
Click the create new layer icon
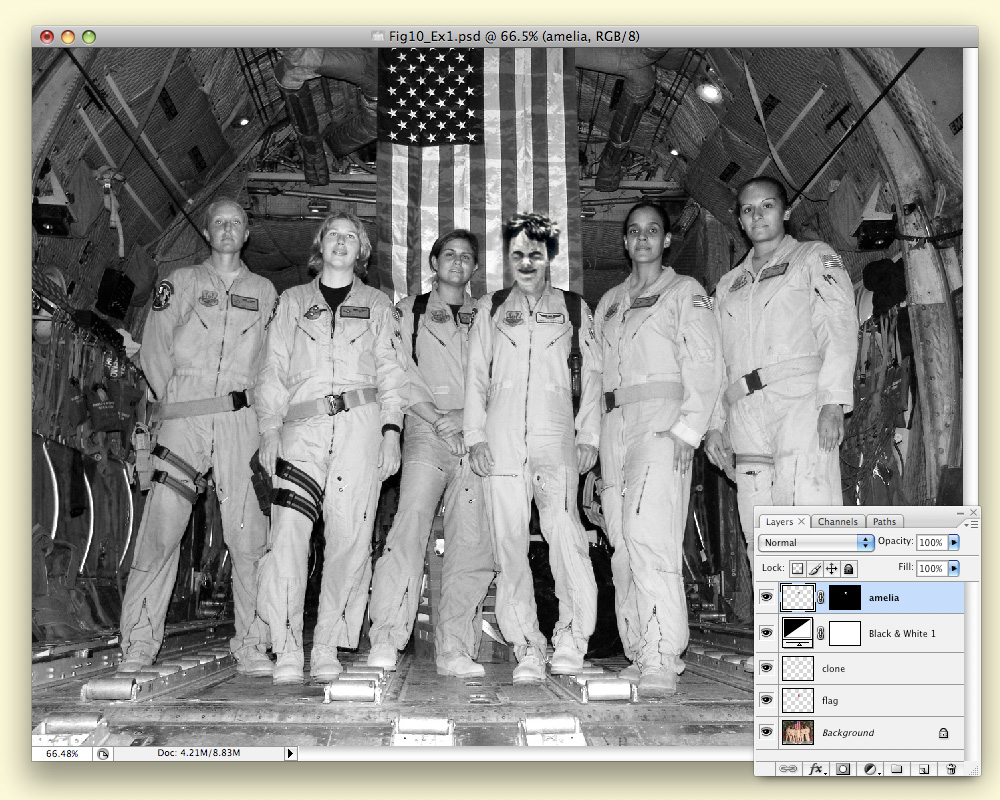pos(924,769)
